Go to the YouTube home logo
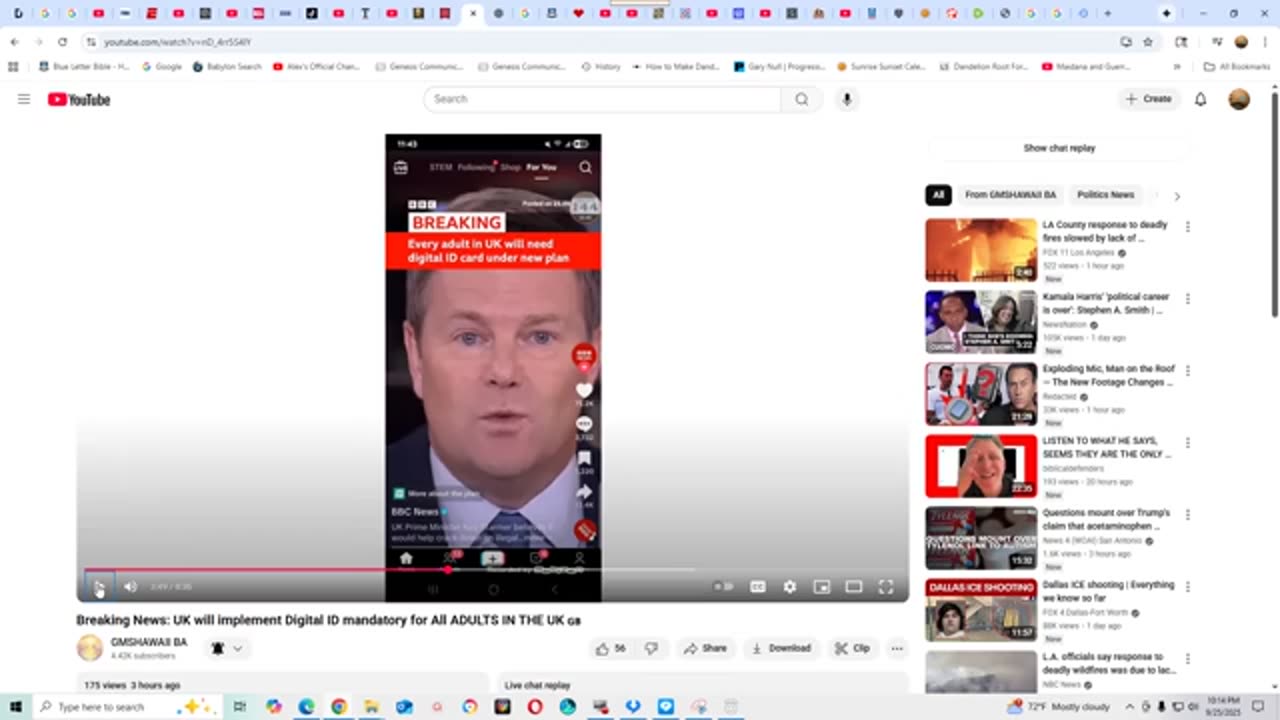Viewport: 1280px width, 720px height. pos(79,99)
